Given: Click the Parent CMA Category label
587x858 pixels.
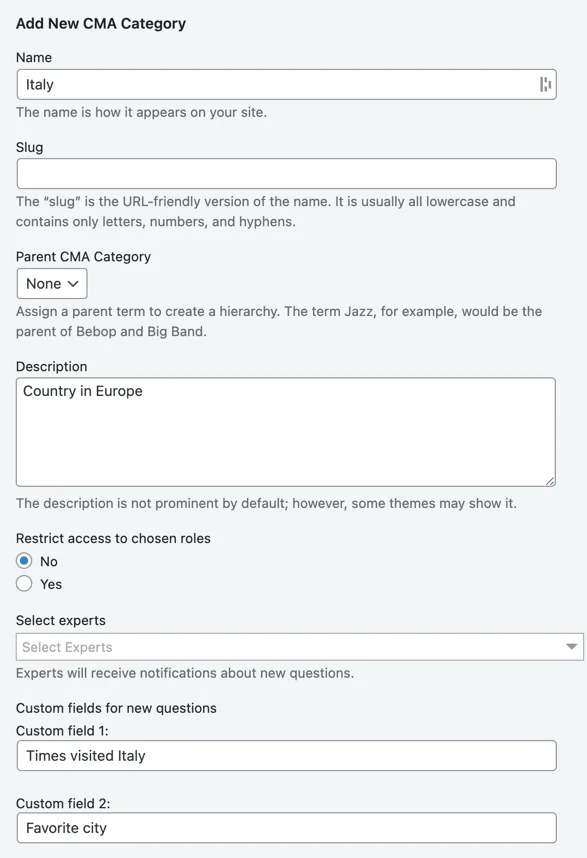Looking at the screenshot, I should click(83, 257).
